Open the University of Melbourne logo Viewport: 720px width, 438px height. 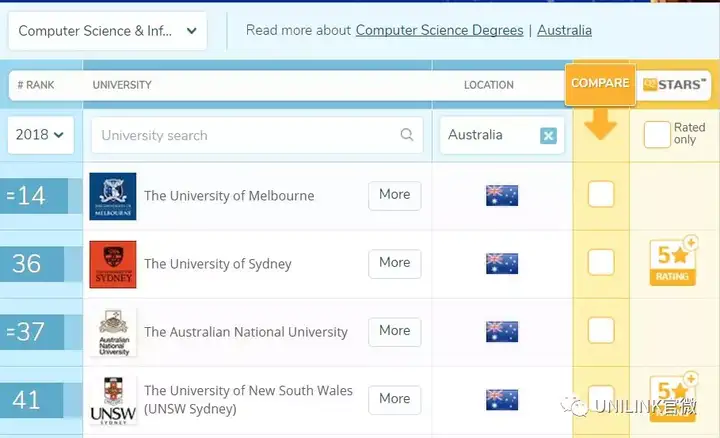point(113,197)
